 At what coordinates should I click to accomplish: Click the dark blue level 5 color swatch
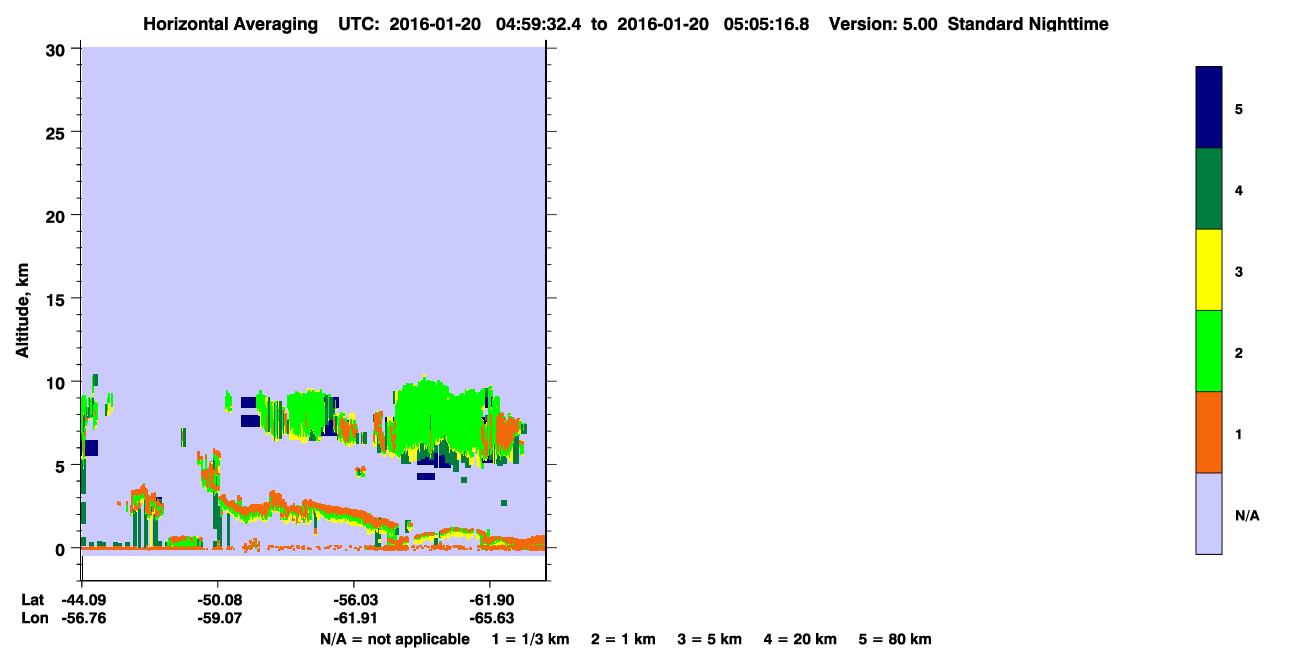pyautogui.click(x=1209, y=108)
